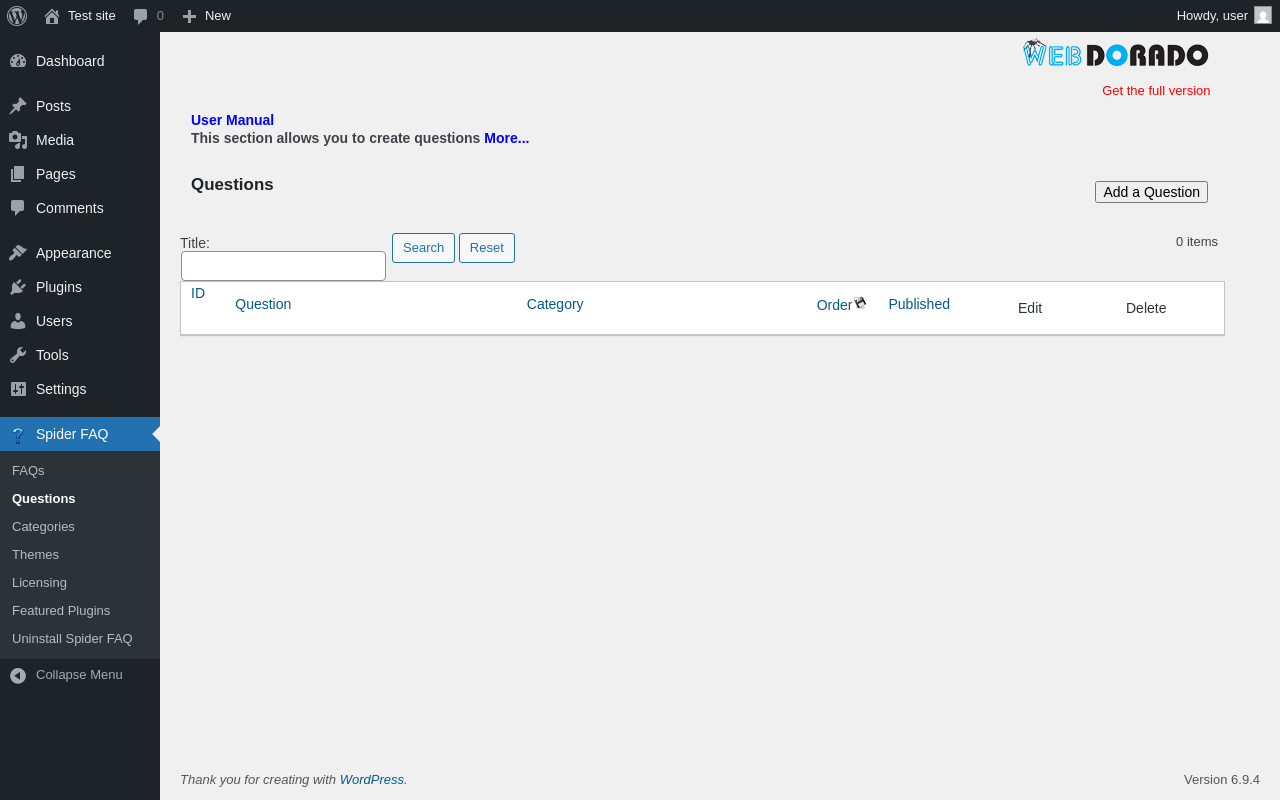Click the Version 6.9.4 text
Viewport: 1280px width, 800px height.
1222,779
